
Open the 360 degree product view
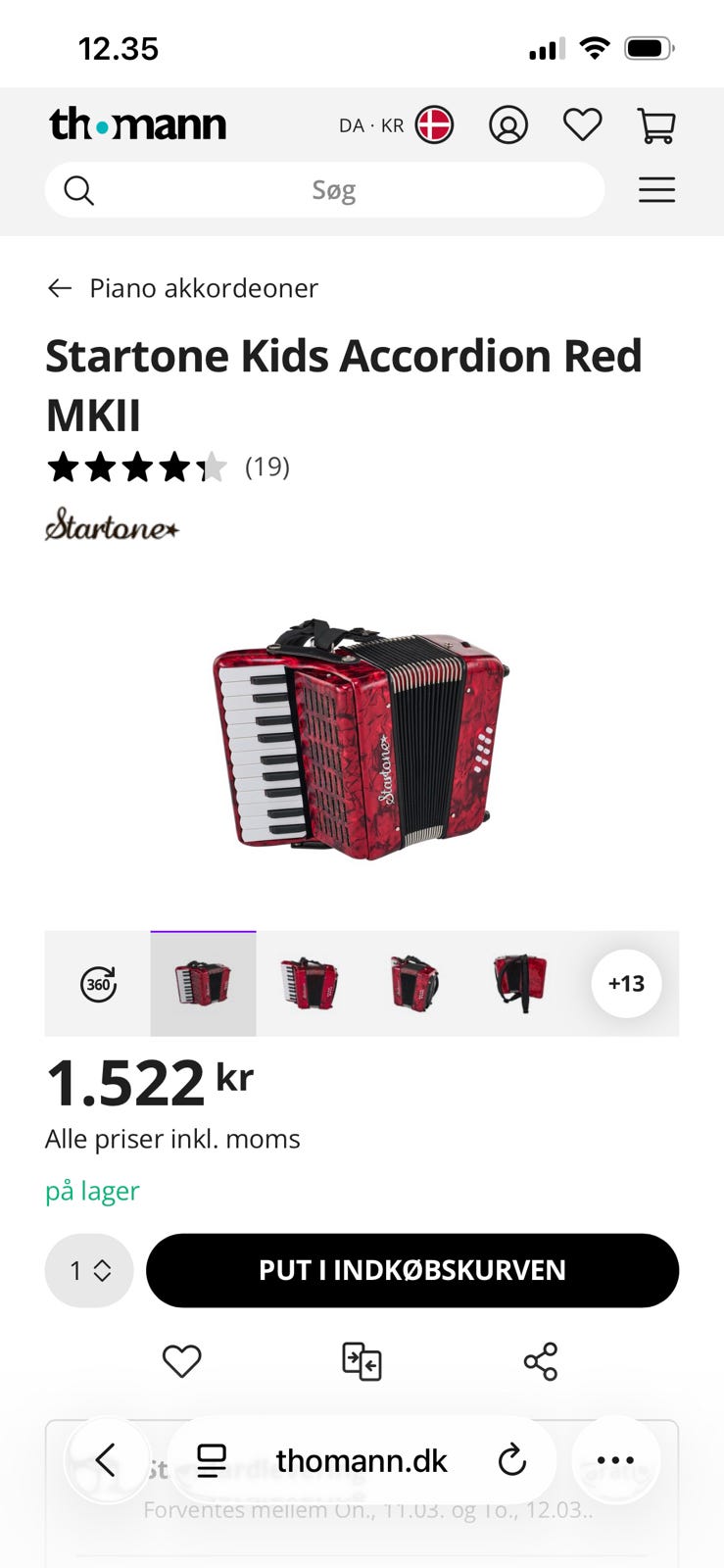tap(98, 984)
